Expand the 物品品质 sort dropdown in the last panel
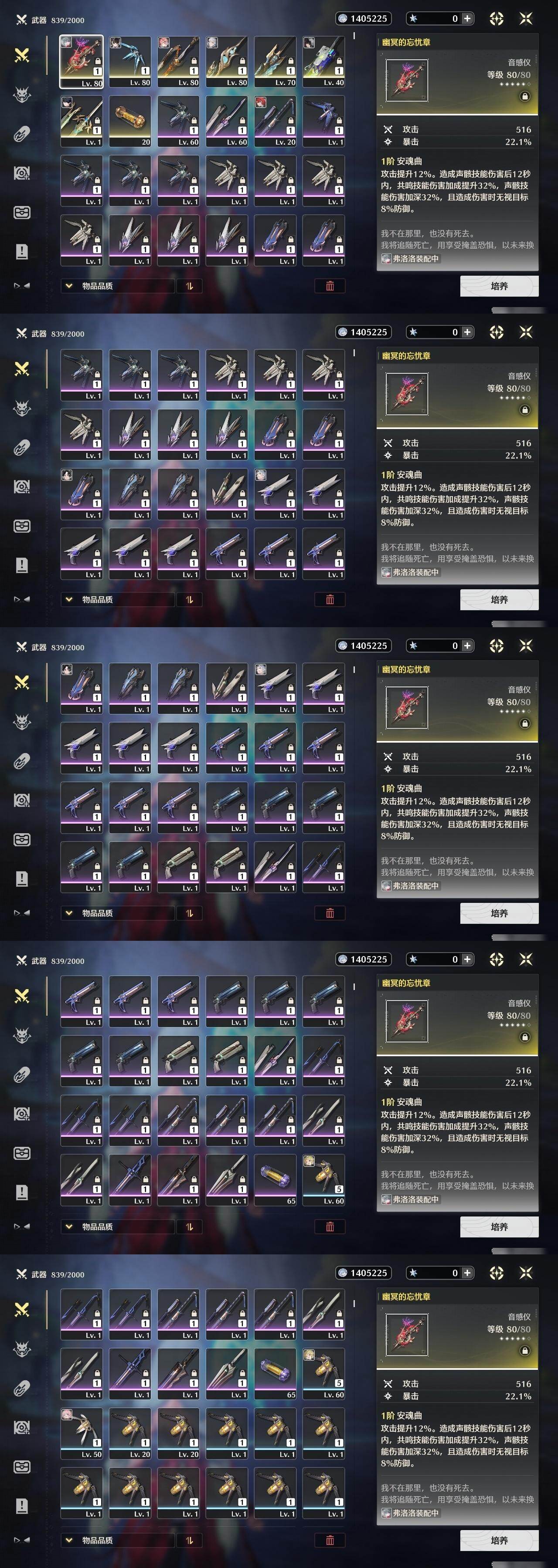The width and height of the screenshot is (558, 1568). [x=117, y=1540]
